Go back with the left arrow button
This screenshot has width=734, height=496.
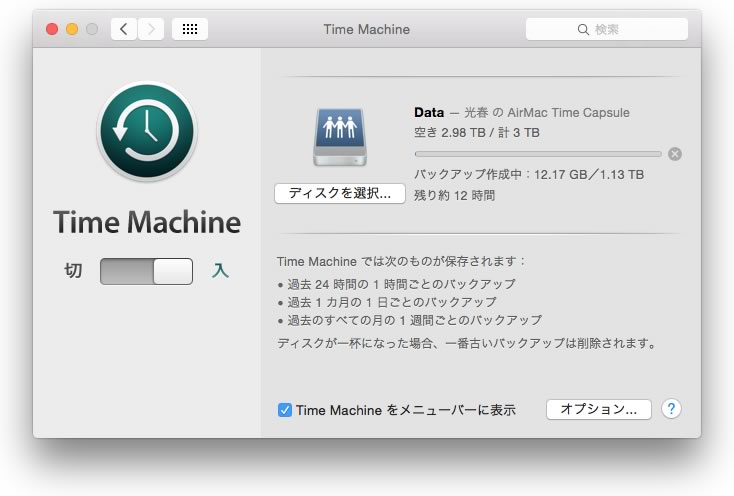(124, 29)
